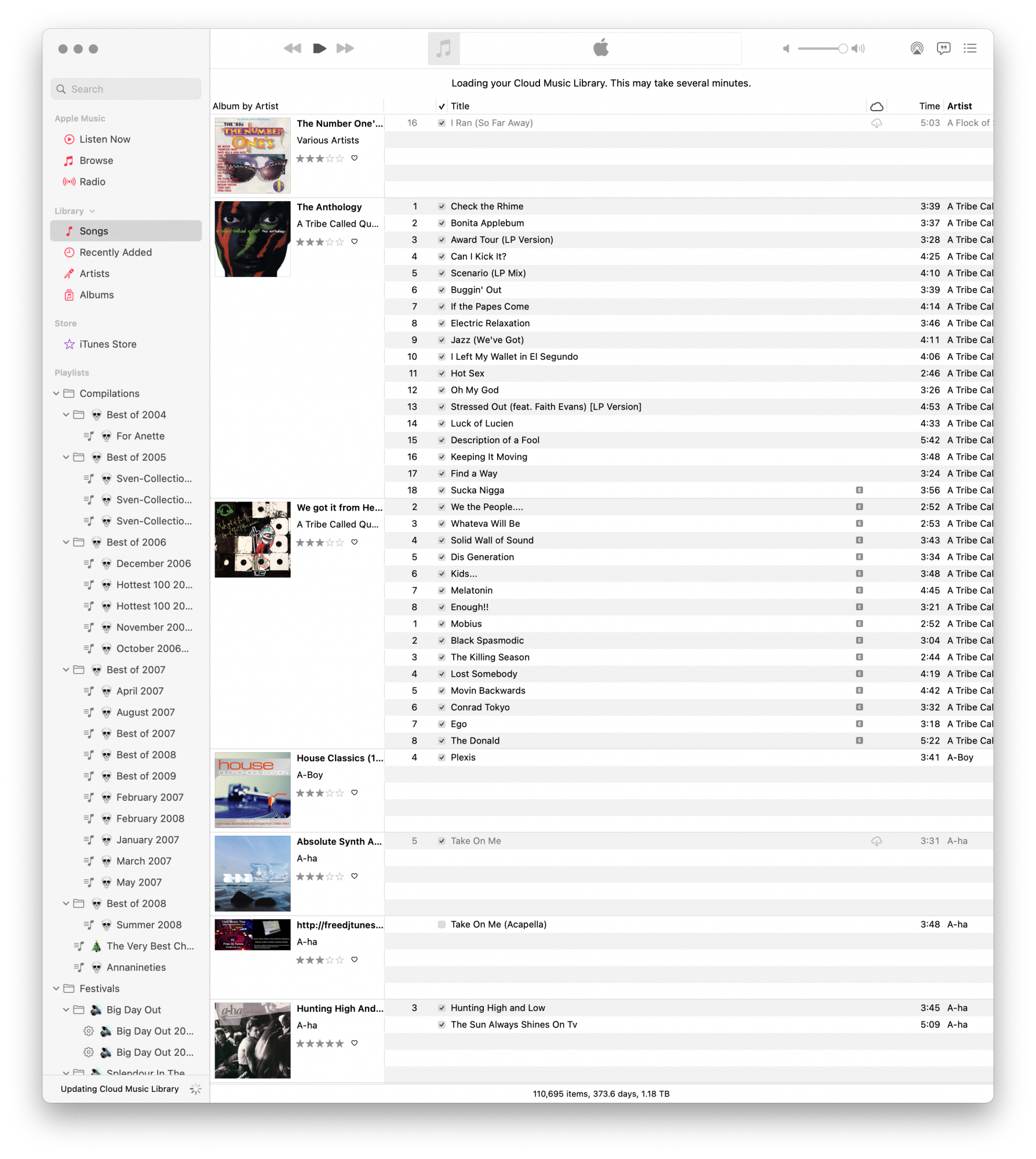
Task: Click the mute speaker icon left of volume slider
Action: coord(786,49)
